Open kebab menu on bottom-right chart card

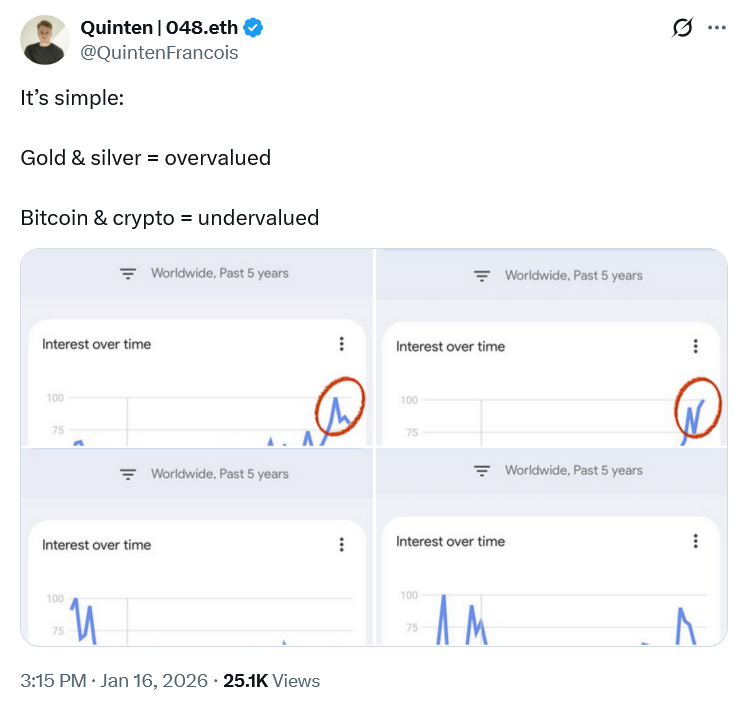click(x=696, y=541)
